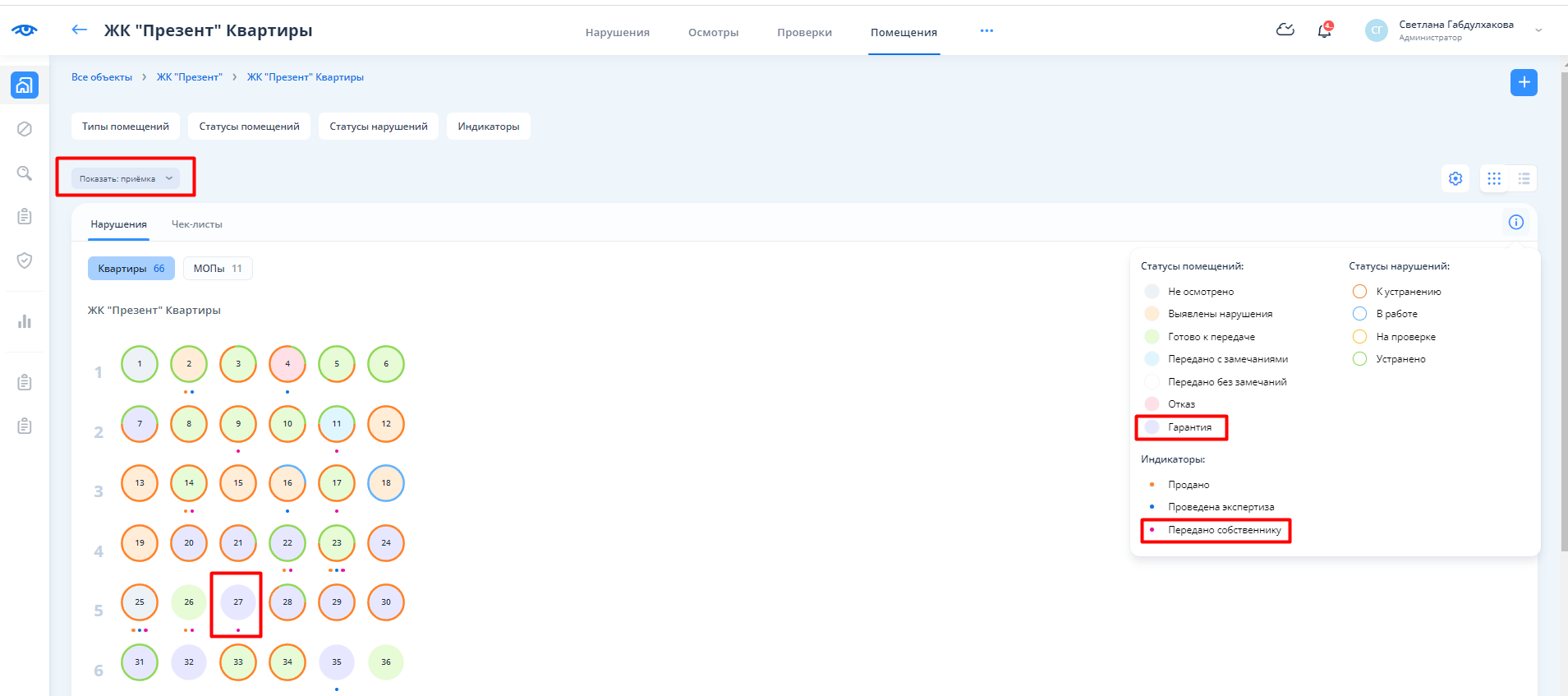1568x696 pixels.
Task: Click the info legend icon
Action: click(1515, 222)
